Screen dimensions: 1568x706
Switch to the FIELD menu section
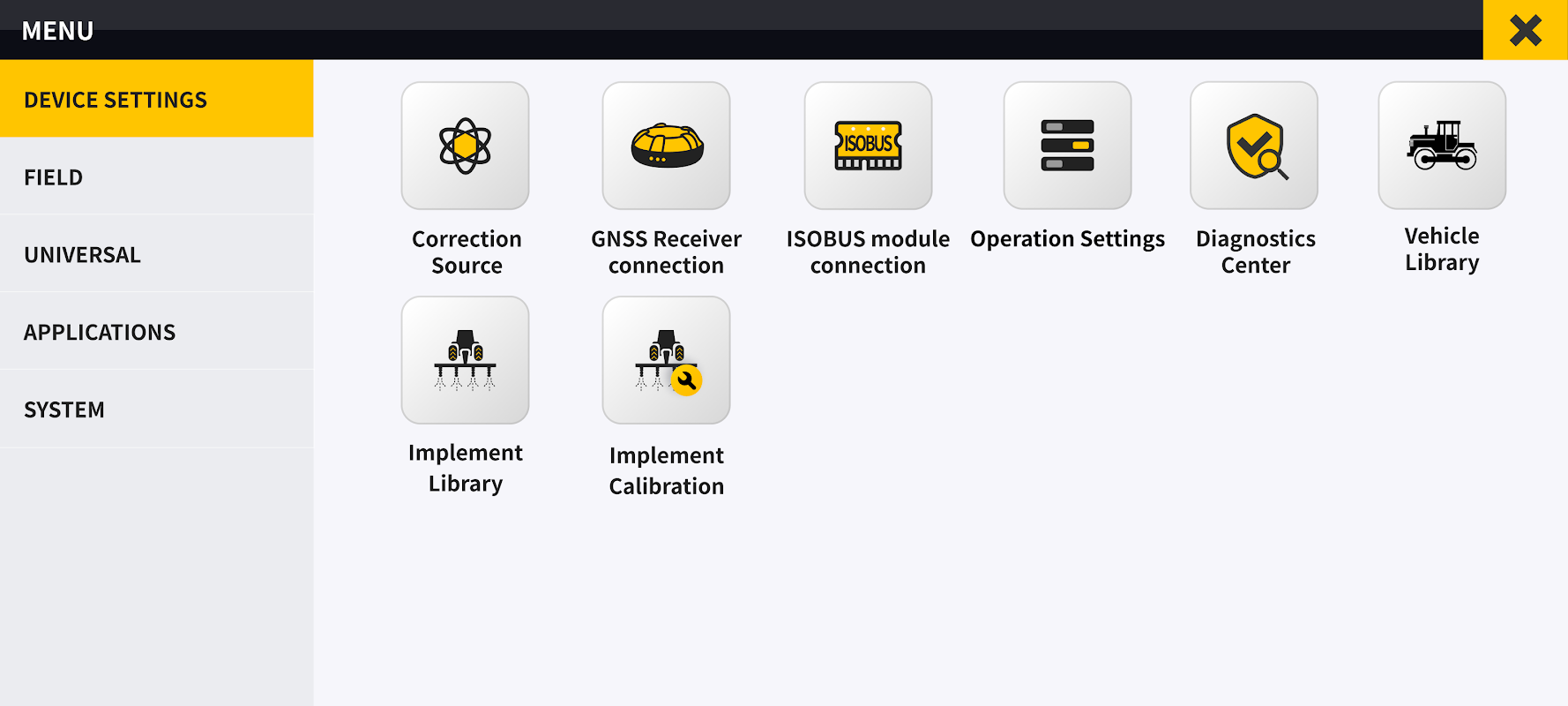[x=156, y=176]
